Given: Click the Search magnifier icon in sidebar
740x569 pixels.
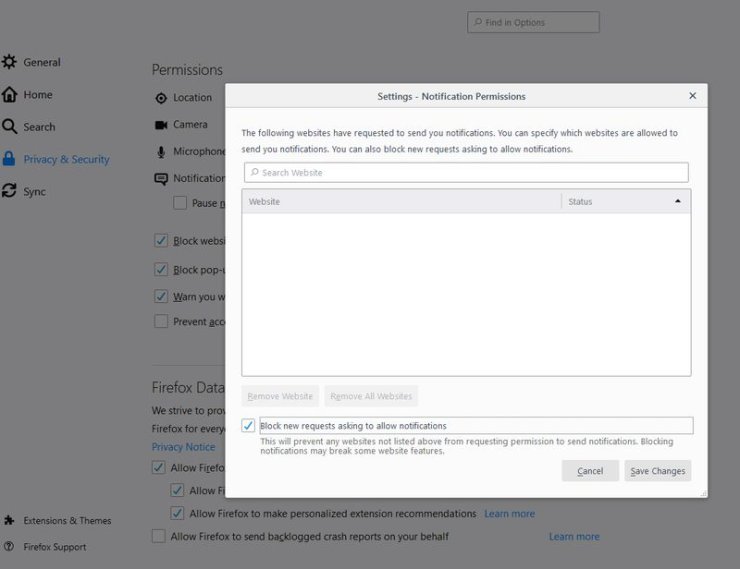Looking at the screenshot, I should (9, 126).
